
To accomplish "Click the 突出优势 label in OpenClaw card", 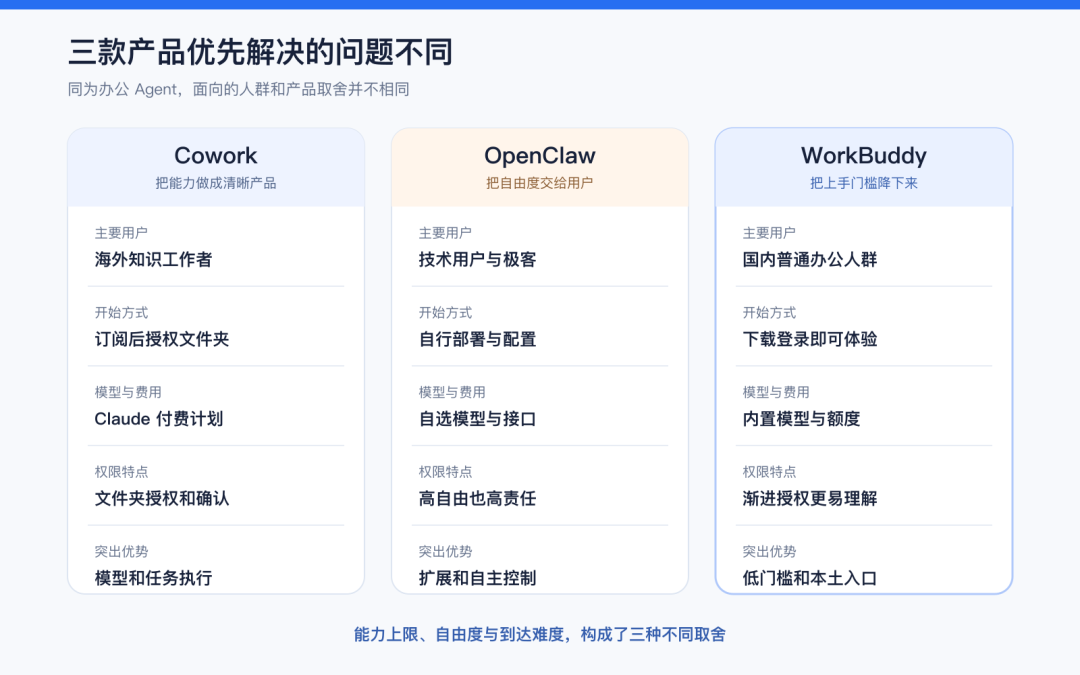I will (445, 552).
